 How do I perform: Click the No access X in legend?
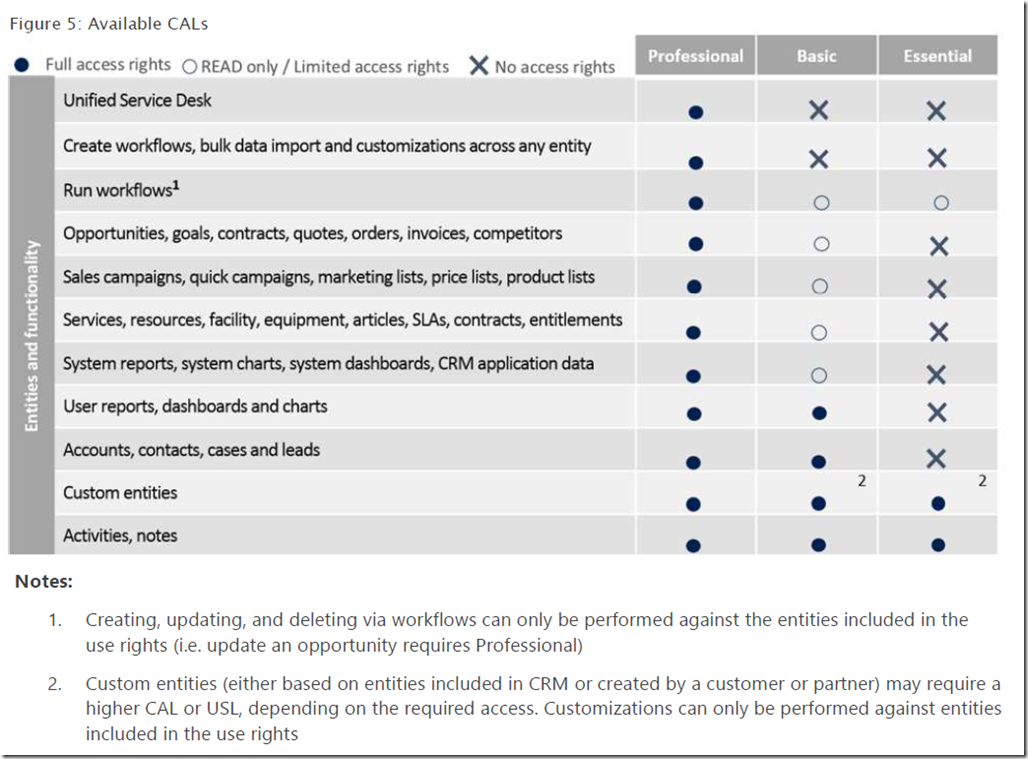pos(479,66)
